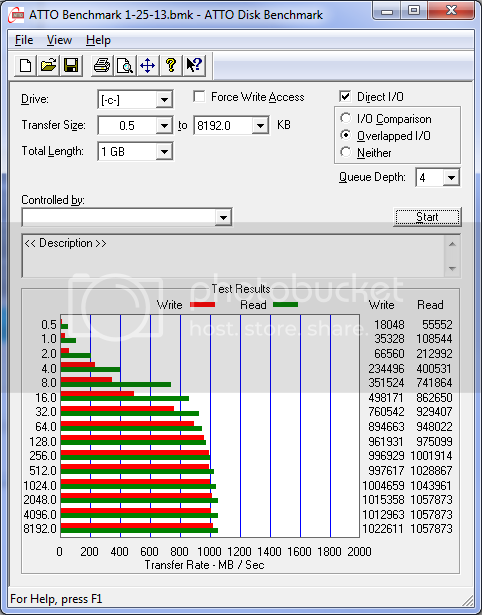
Task: Click the 16.0 transfer size row label
Action: tap(46, 398)
